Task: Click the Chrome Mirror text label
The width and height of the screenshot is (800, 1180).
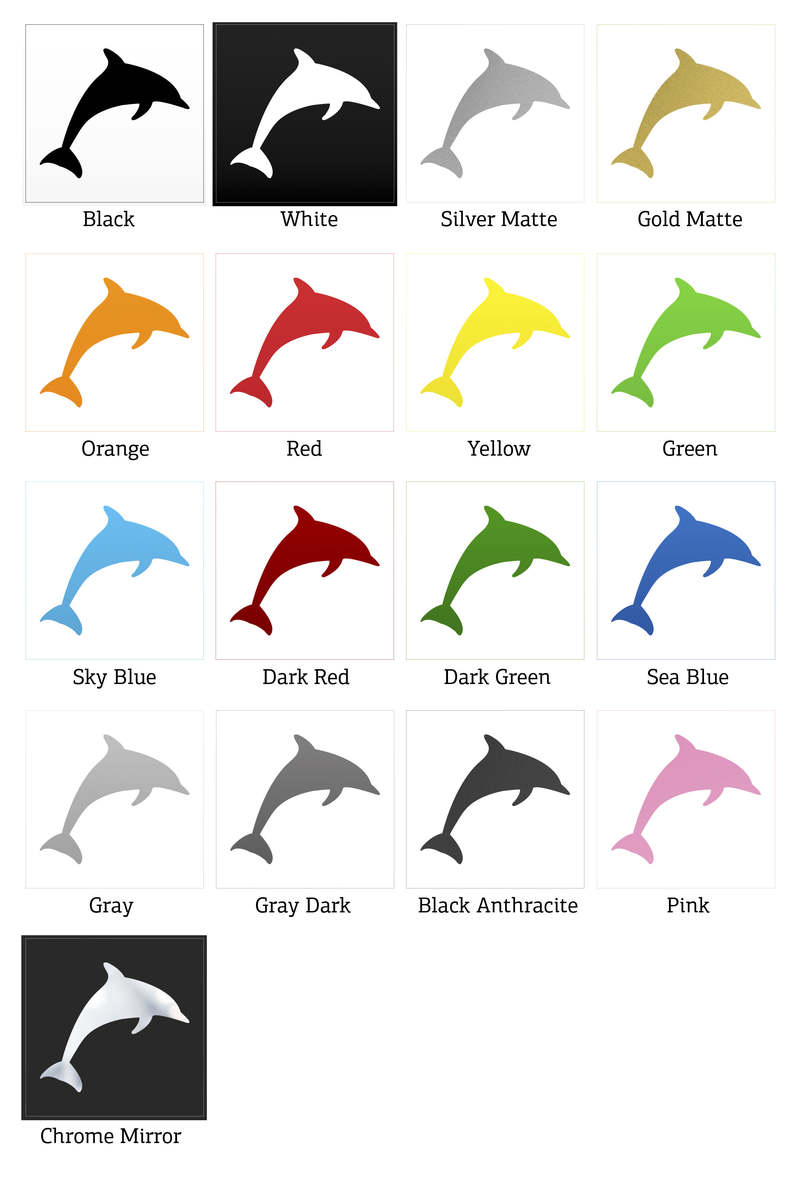Action: (x=111, y=1136)
